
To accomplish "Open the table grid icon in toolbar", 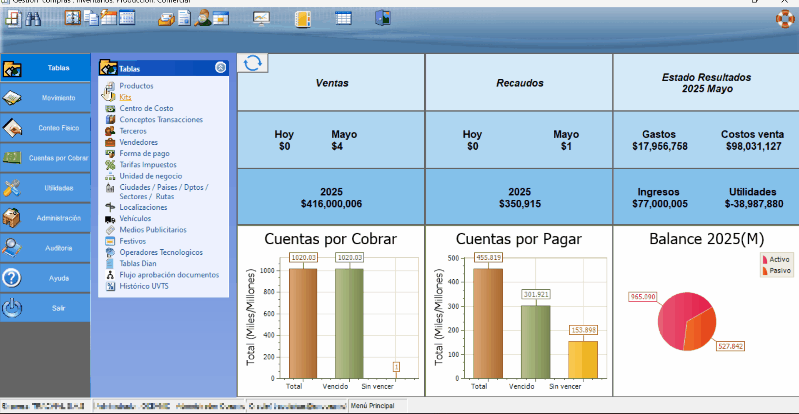I will [343, 18].
